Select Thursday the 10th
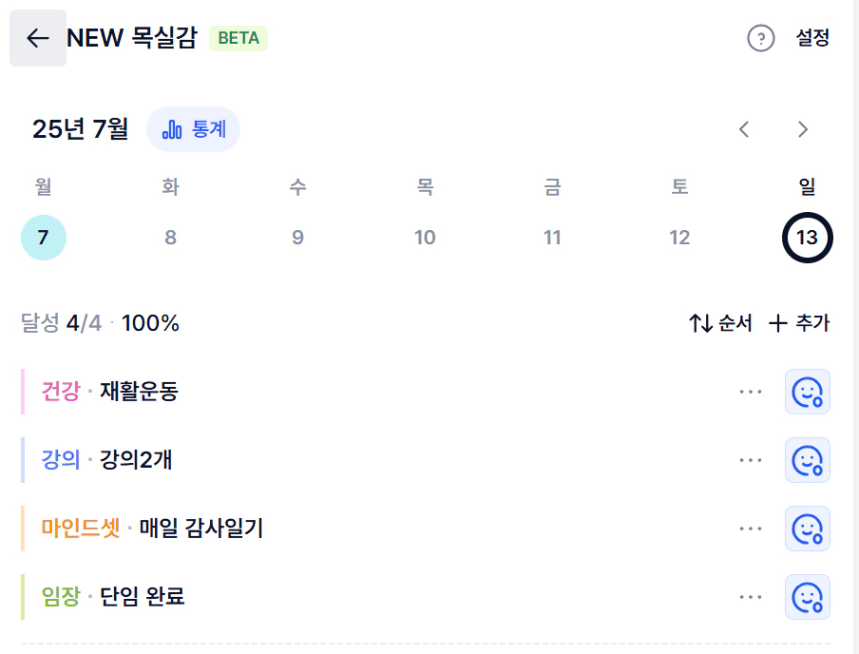The width and height of the screenshot is (859, 654). 425,238
